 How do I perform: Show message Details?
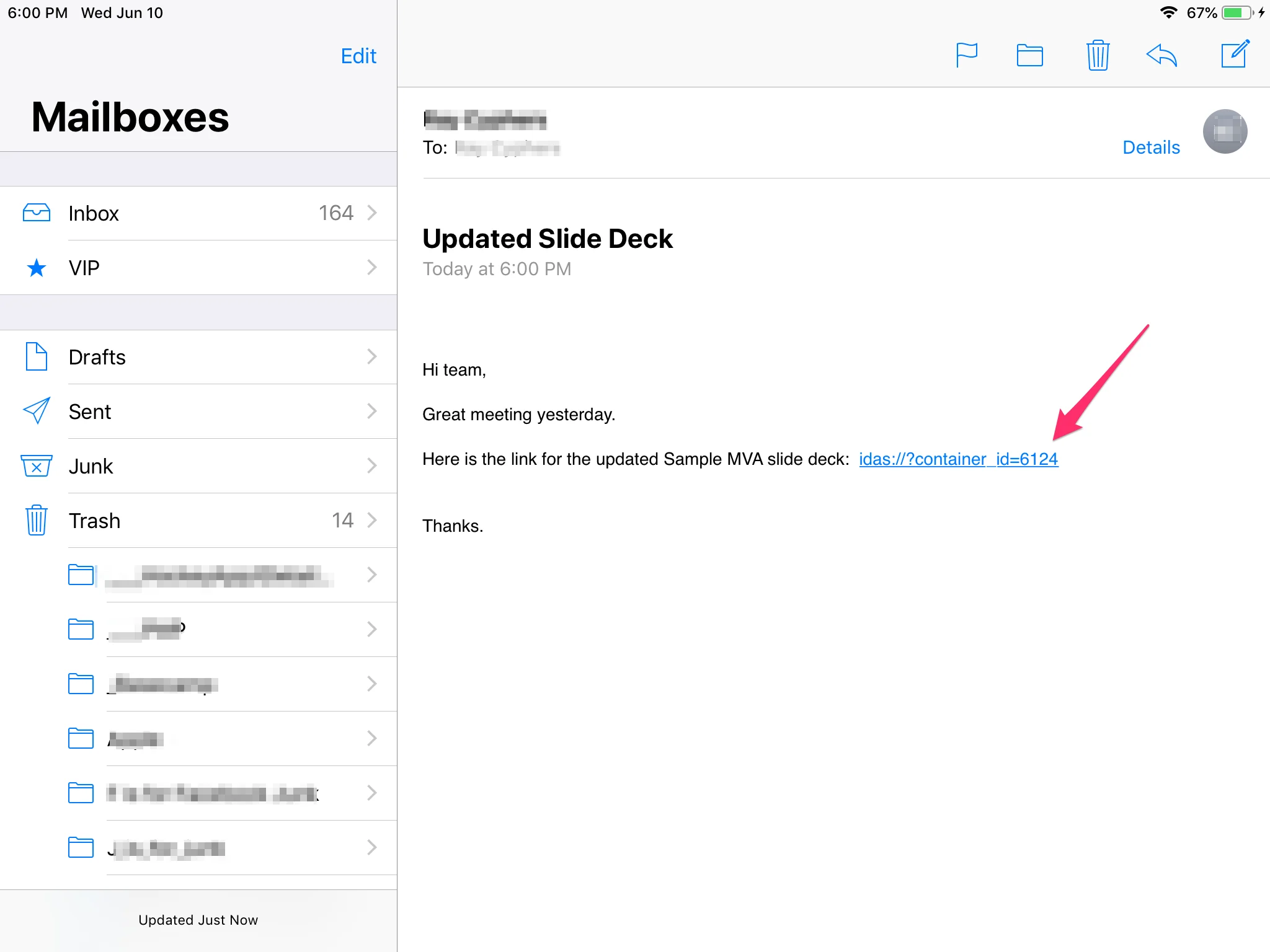1151,148
